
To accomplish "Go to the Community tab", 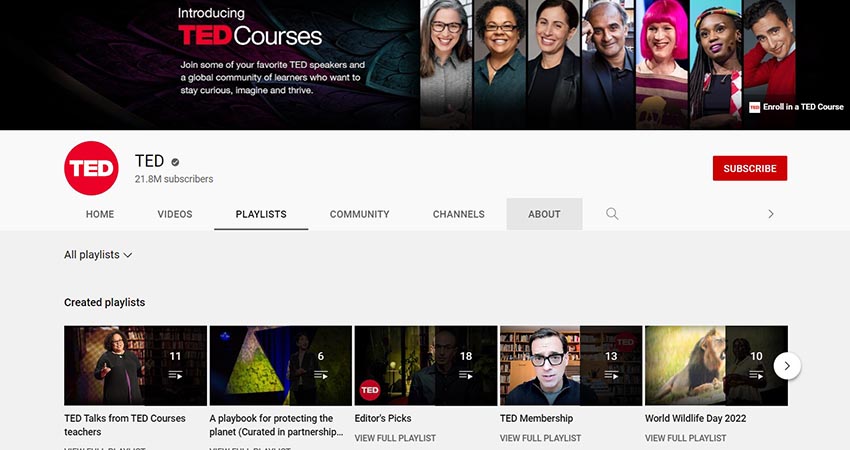I will pyautogui.click(x=359, y=214).
